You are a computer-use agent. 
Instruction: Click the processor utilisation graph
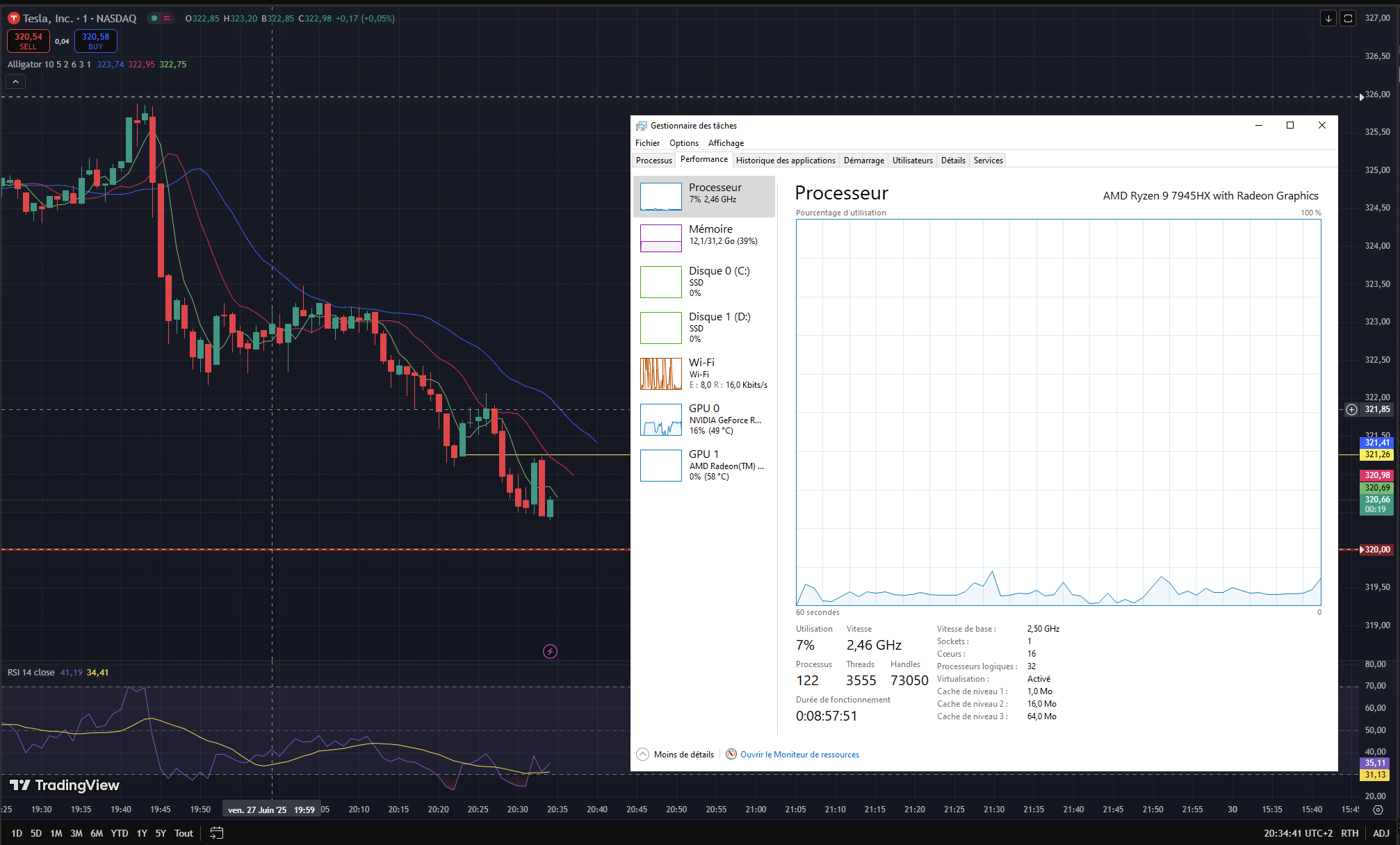[1059, 413]
